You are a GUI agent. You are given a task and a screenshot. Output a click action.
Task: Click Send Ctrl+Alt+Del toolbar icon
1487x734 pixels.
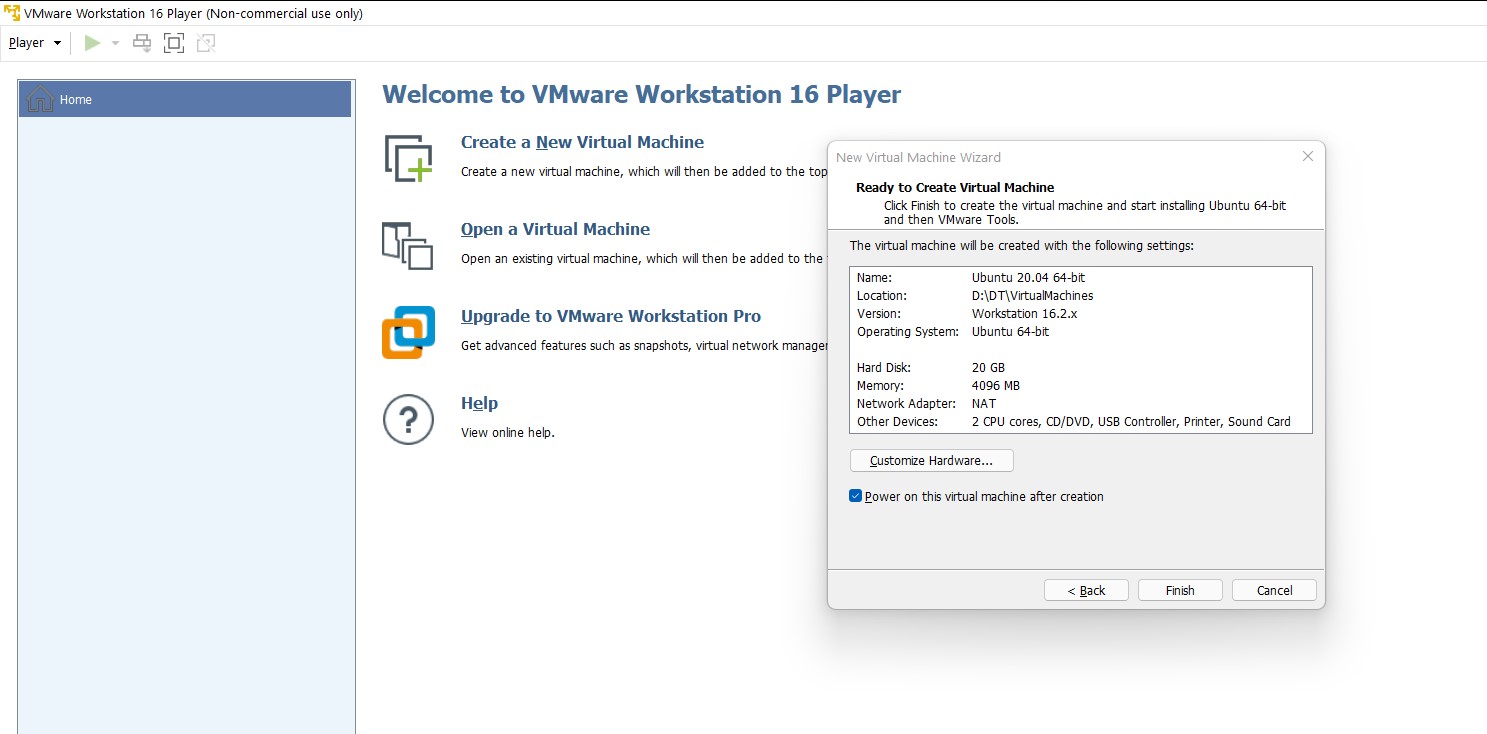pos(142,43)
